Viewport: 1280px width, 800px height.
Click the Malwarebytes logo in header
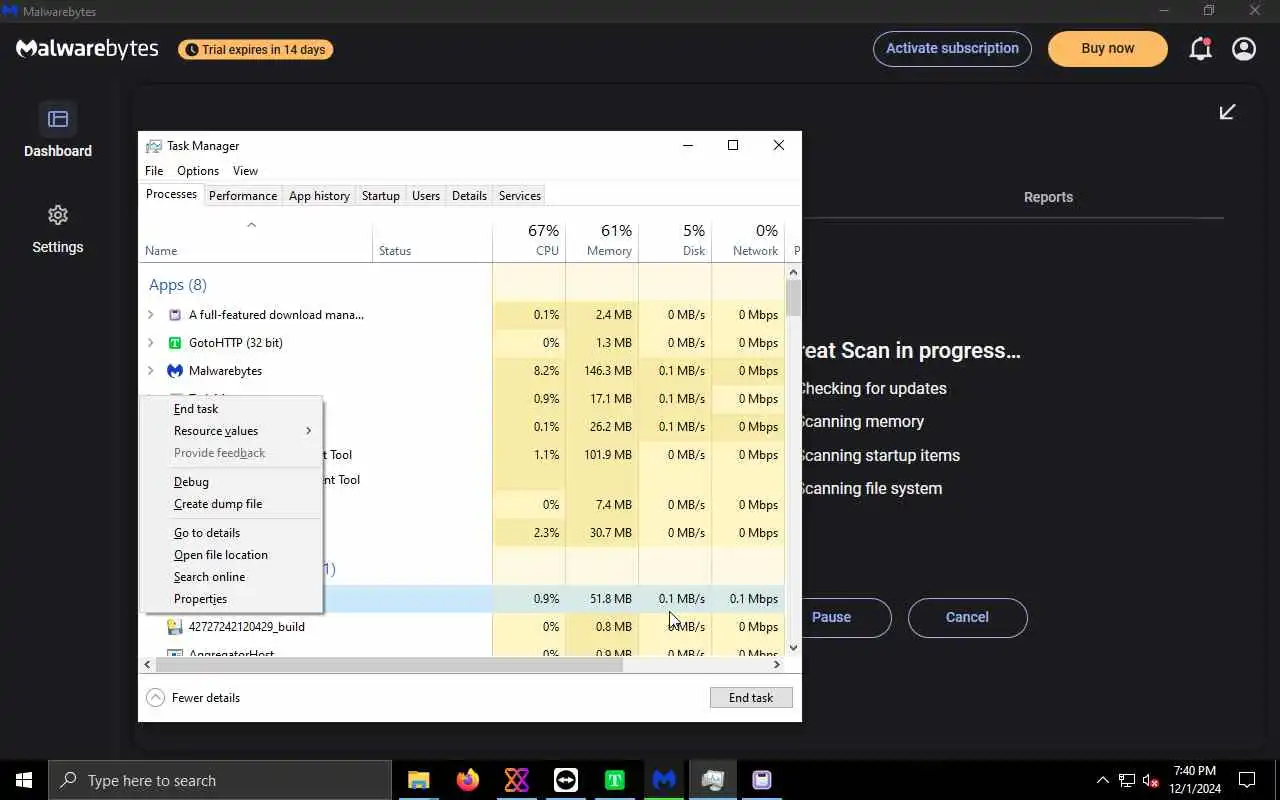coord(87,49)
